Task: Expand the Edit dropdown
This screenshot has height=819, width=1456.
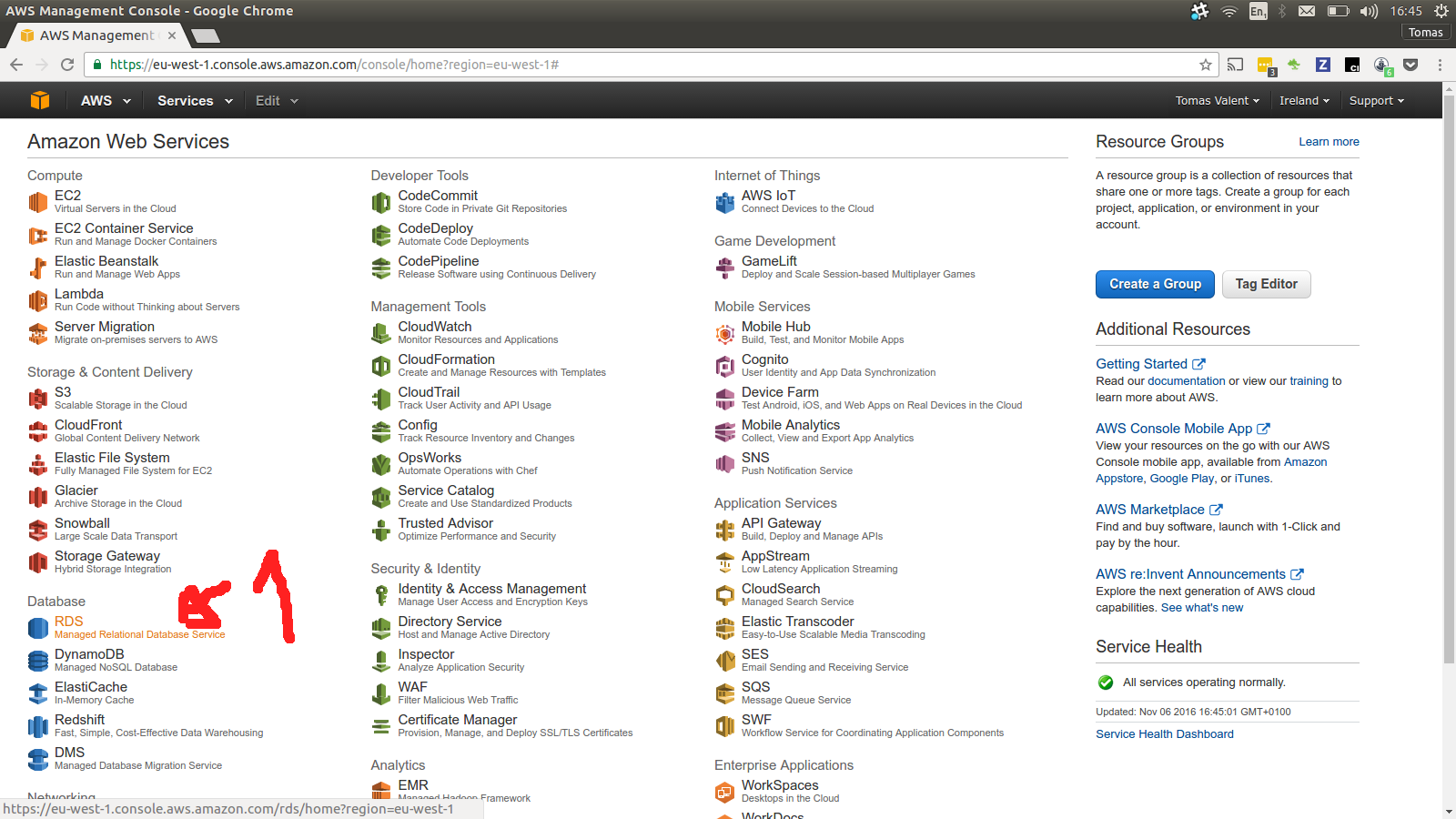Action: 277,100
